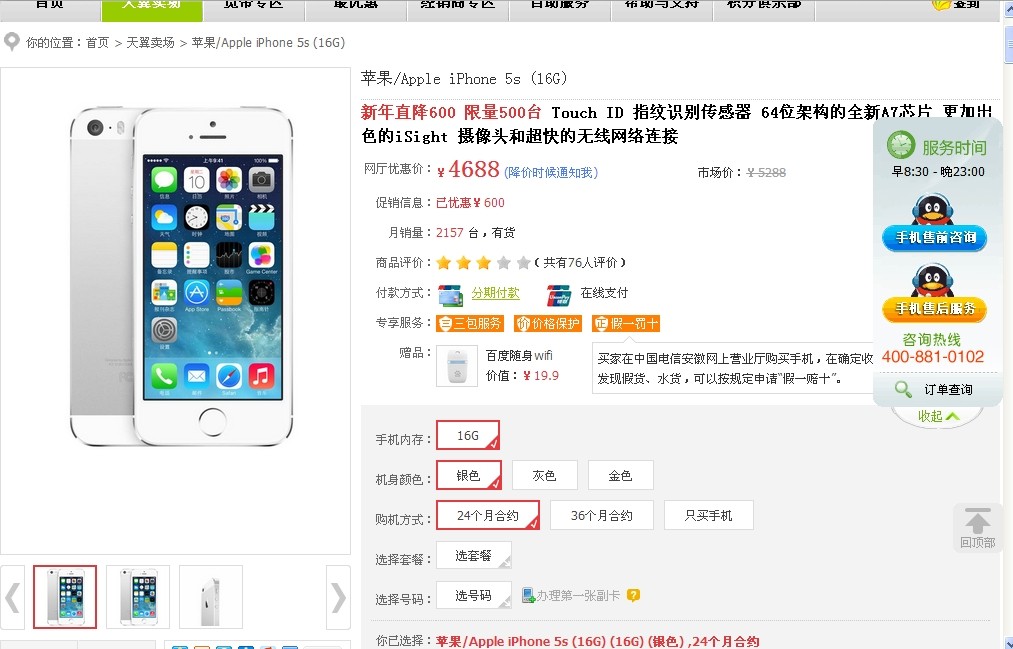Choose the 36个月合约 purchase option

[x=601, y=515]
